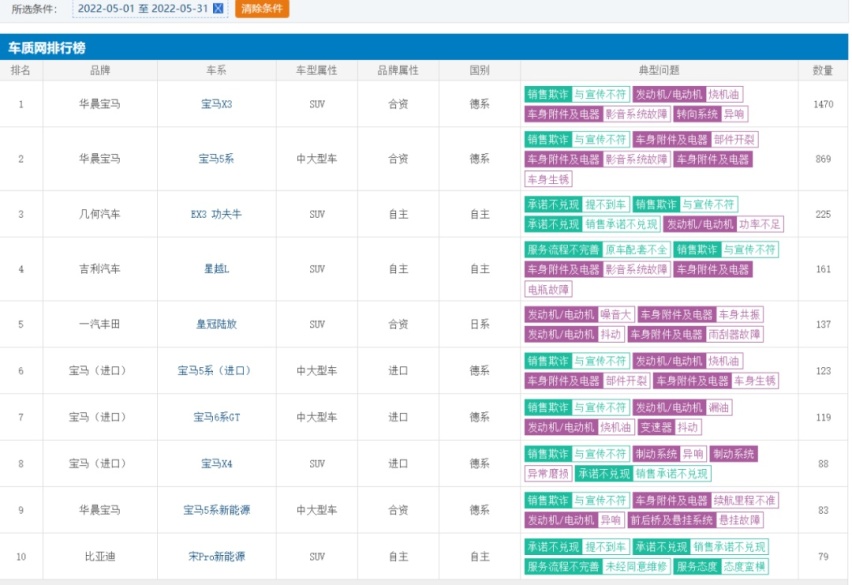Click the 一汽丰田 brand cell
Screen dimensions: 852x585
tap(100, 324)
